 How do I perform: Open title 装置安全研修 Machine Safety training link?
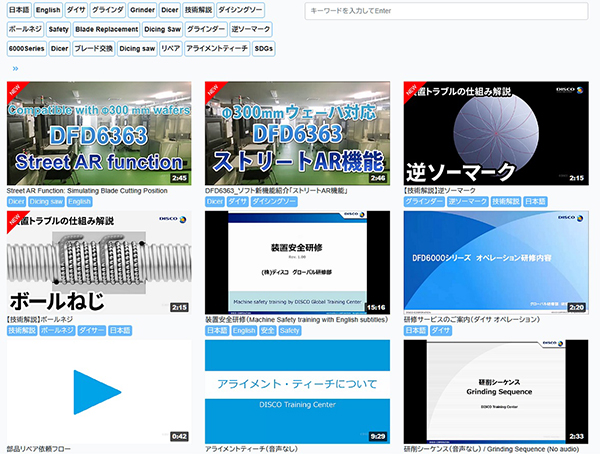click(296, 319)
